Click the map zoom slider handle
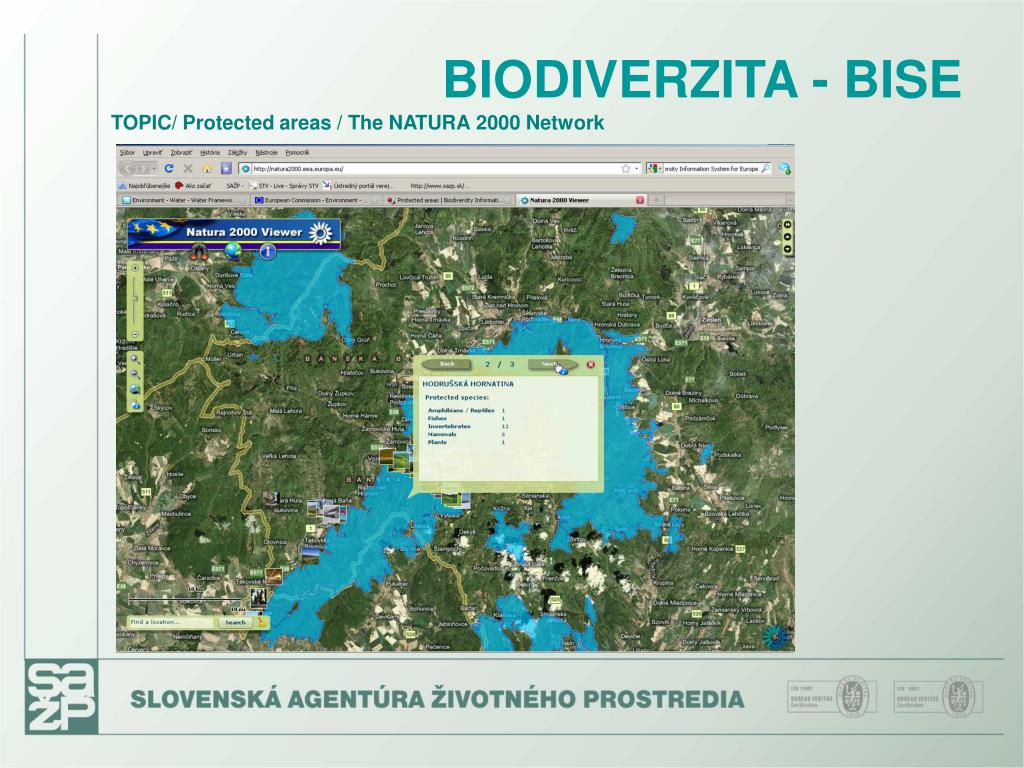The height and width of the screenshot is (768, 1024). point(135,298)
